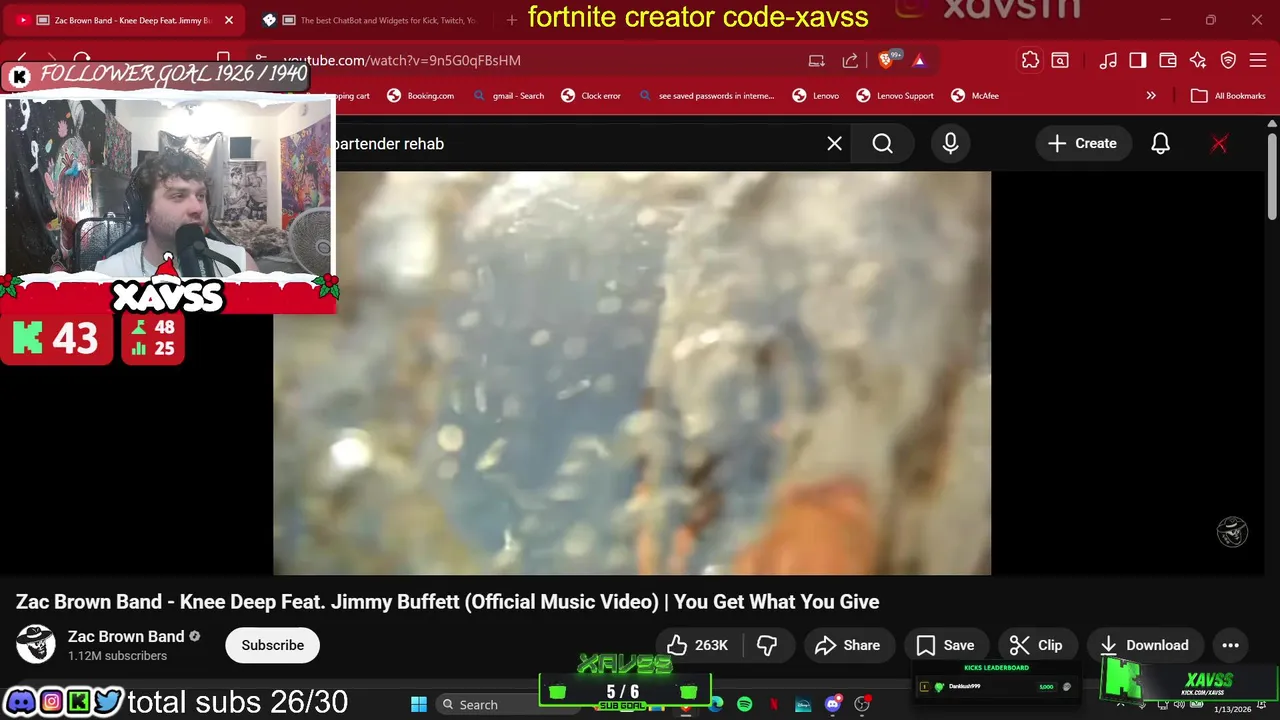Image resolution: width=1280 pixels, height=720 pixels.
Task: Open the Lenovo bookmark
Action: [x=816, y=96]
